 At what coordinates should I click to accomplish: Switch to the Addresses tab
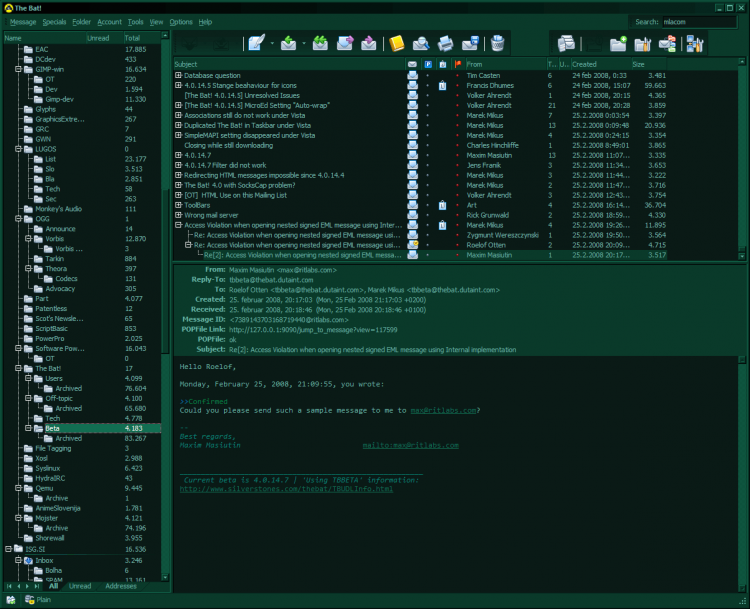121,586
